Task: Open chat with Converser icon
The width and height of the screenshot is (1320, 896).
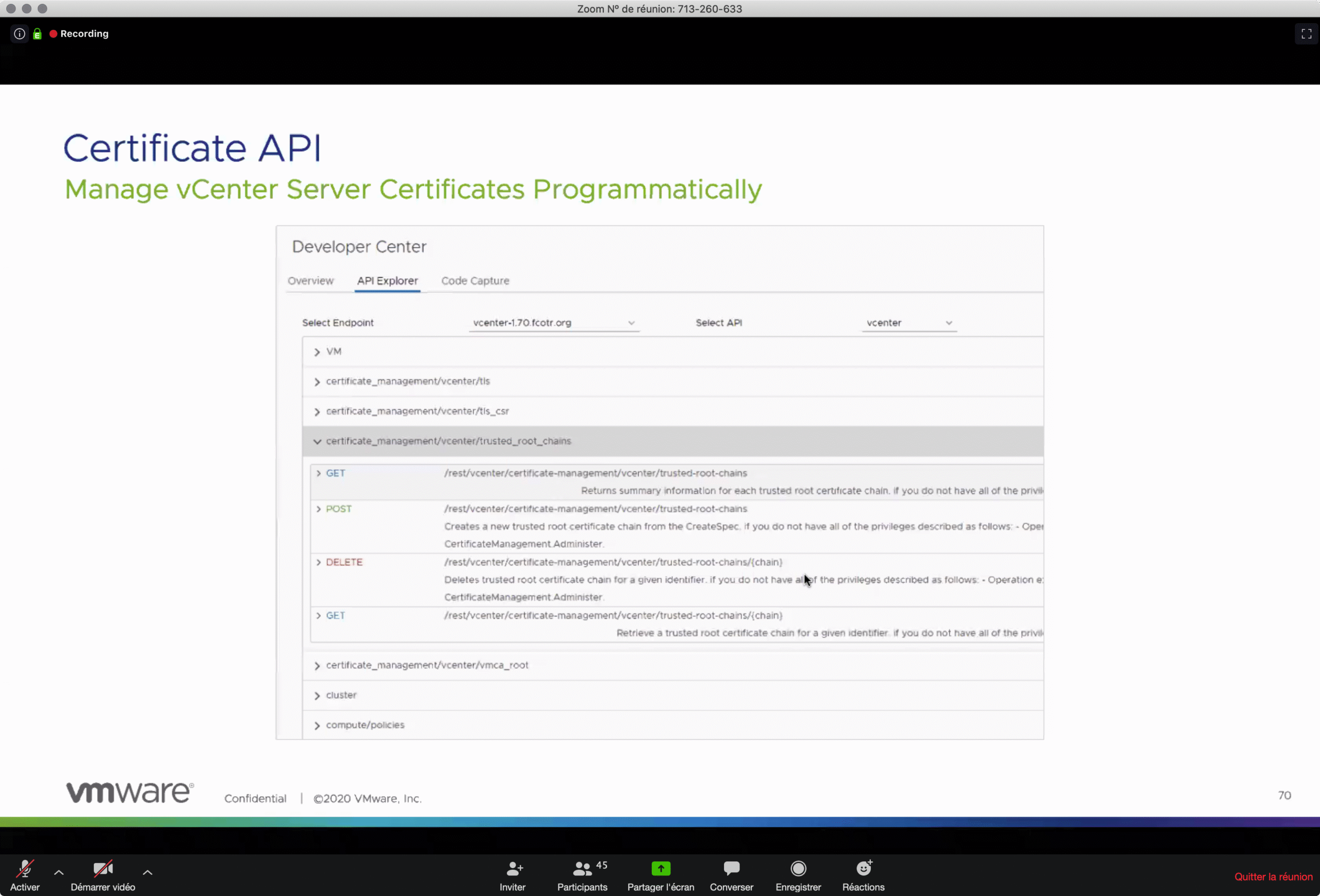Action: [x=731, y=868]
